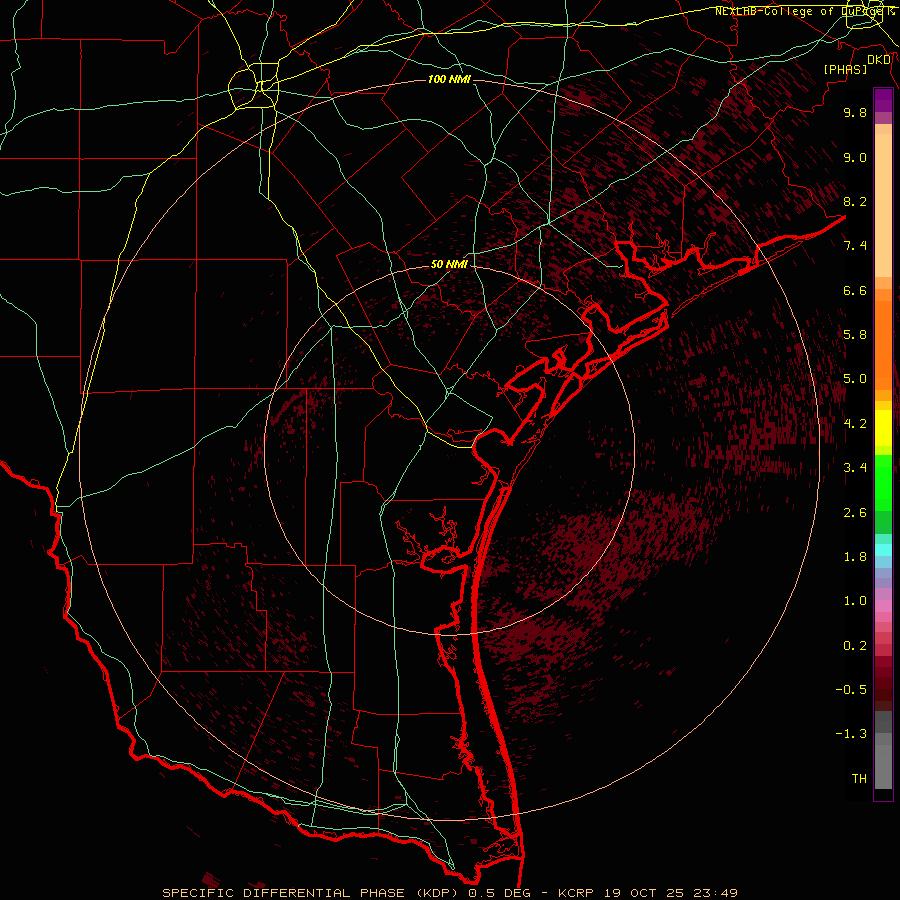
Task: Click the 23:49 timestamp in caption
Action: coord(716,893)
